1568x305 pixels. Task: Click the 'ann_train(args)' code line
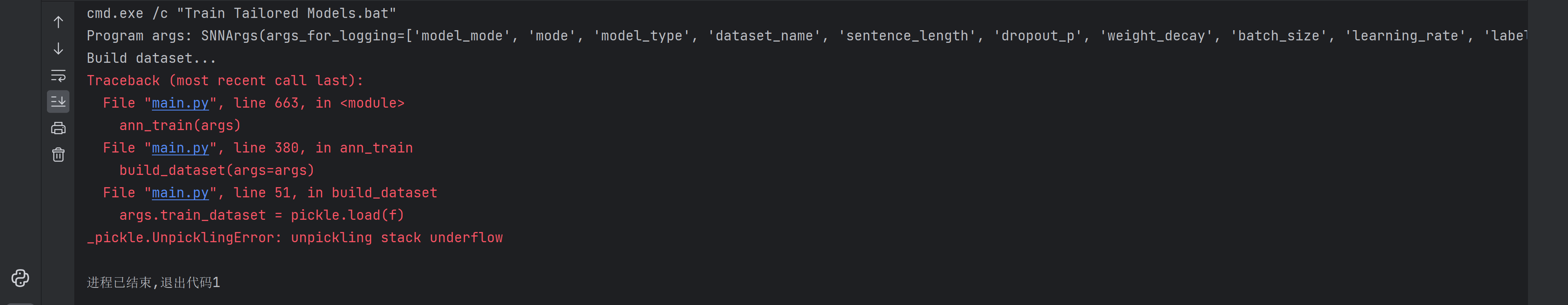tap(180, 126)
